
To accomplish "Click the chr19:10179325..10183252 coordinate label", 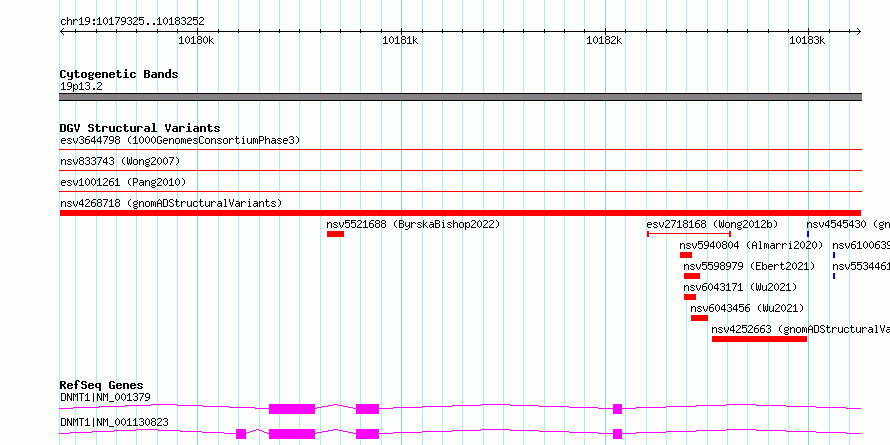I will [132, 22].
